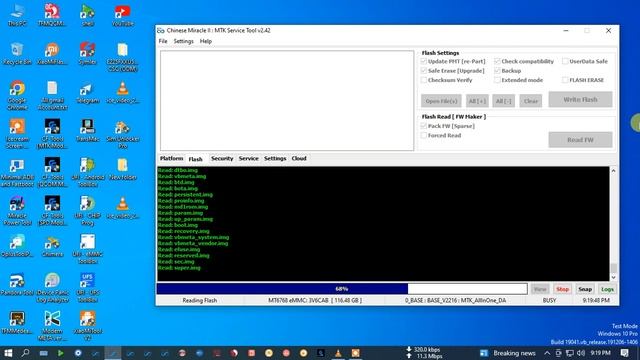
Task: Open the All gmail account.txt file
Action: (52, 96)
